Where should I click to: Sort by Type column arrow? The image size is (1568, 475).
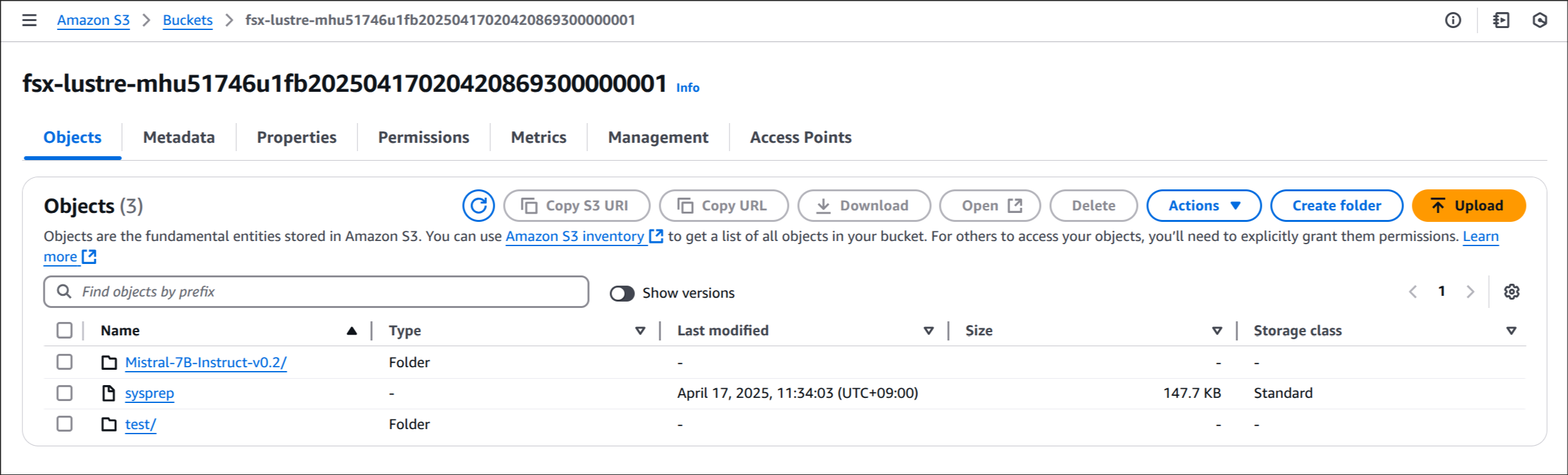[640, 331]
